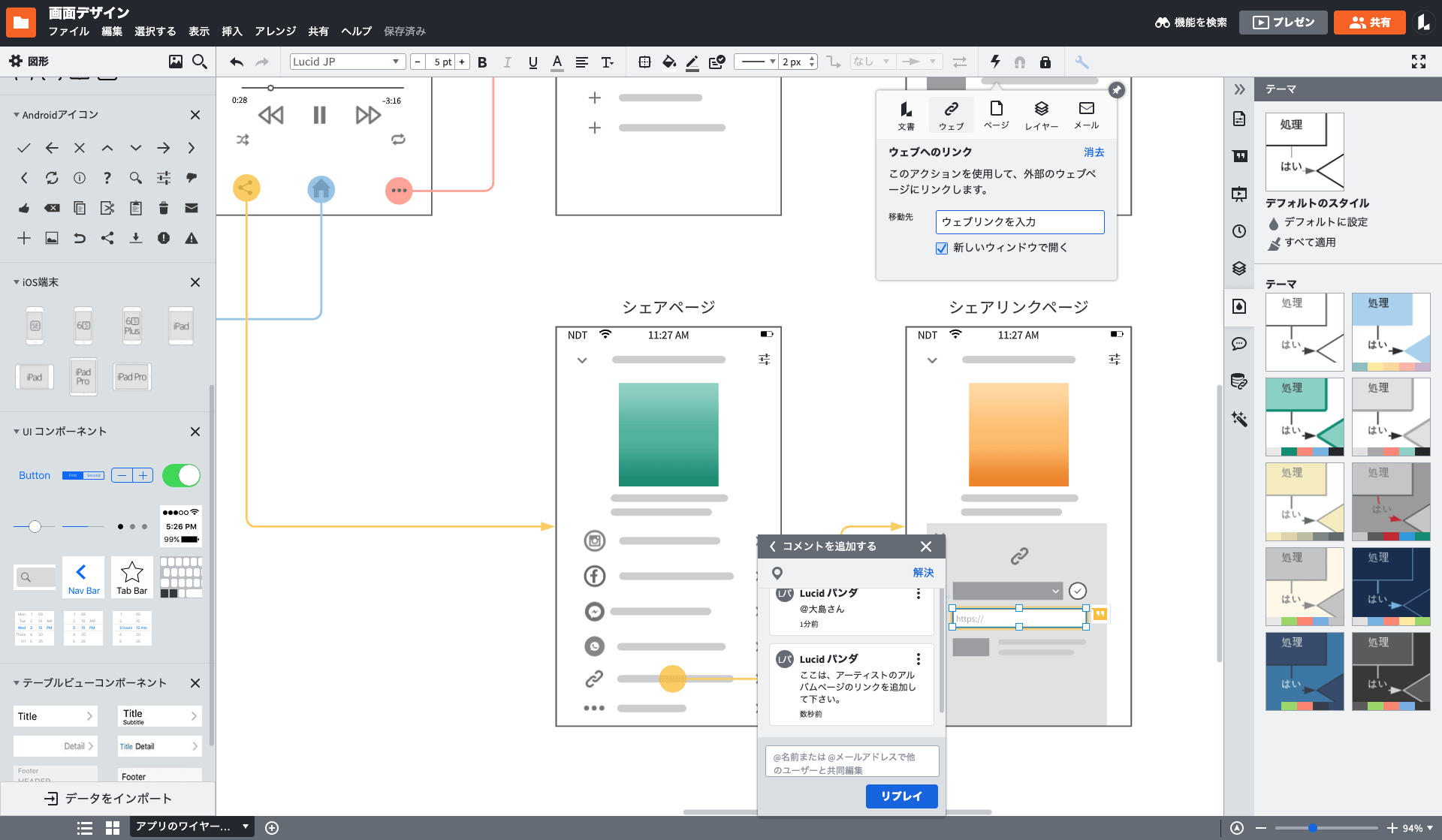Select the Fill color bucket tool
The image size is (1442, 840).
668,62
